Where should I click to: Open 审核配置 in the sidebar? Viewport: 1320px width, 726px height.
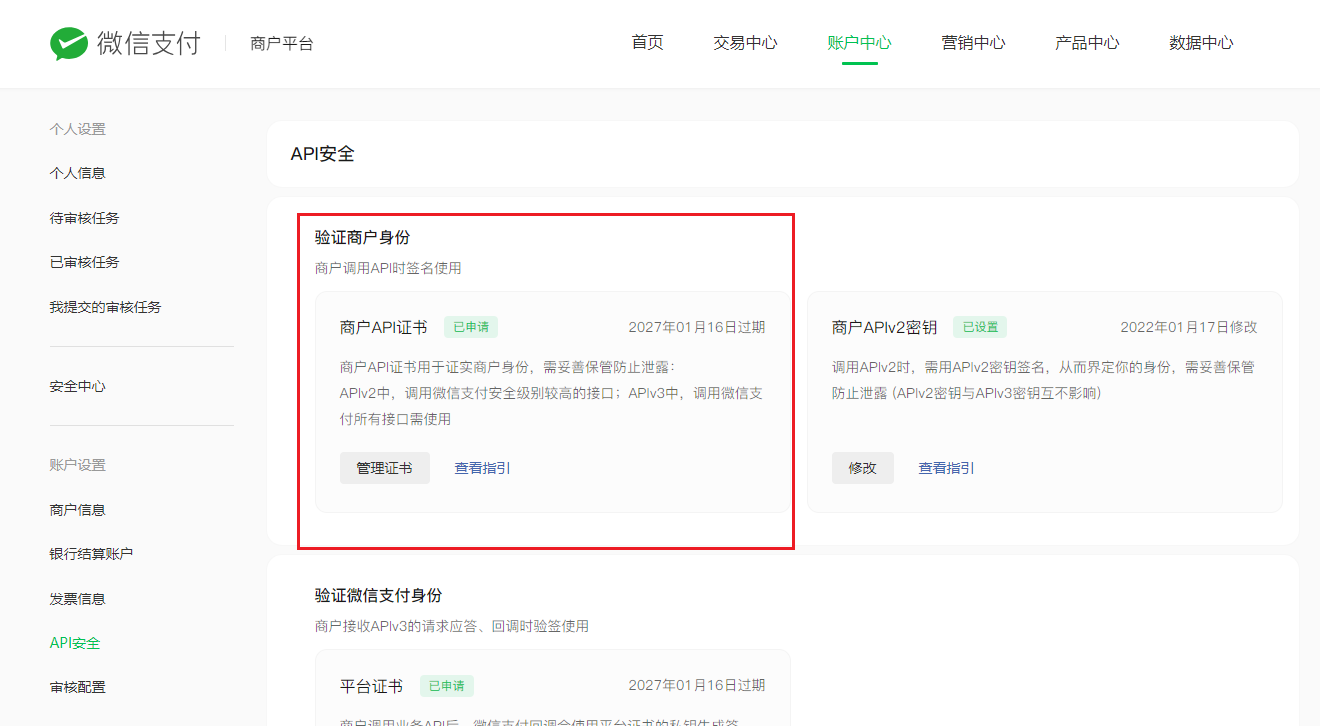click(x=78, y=687)
